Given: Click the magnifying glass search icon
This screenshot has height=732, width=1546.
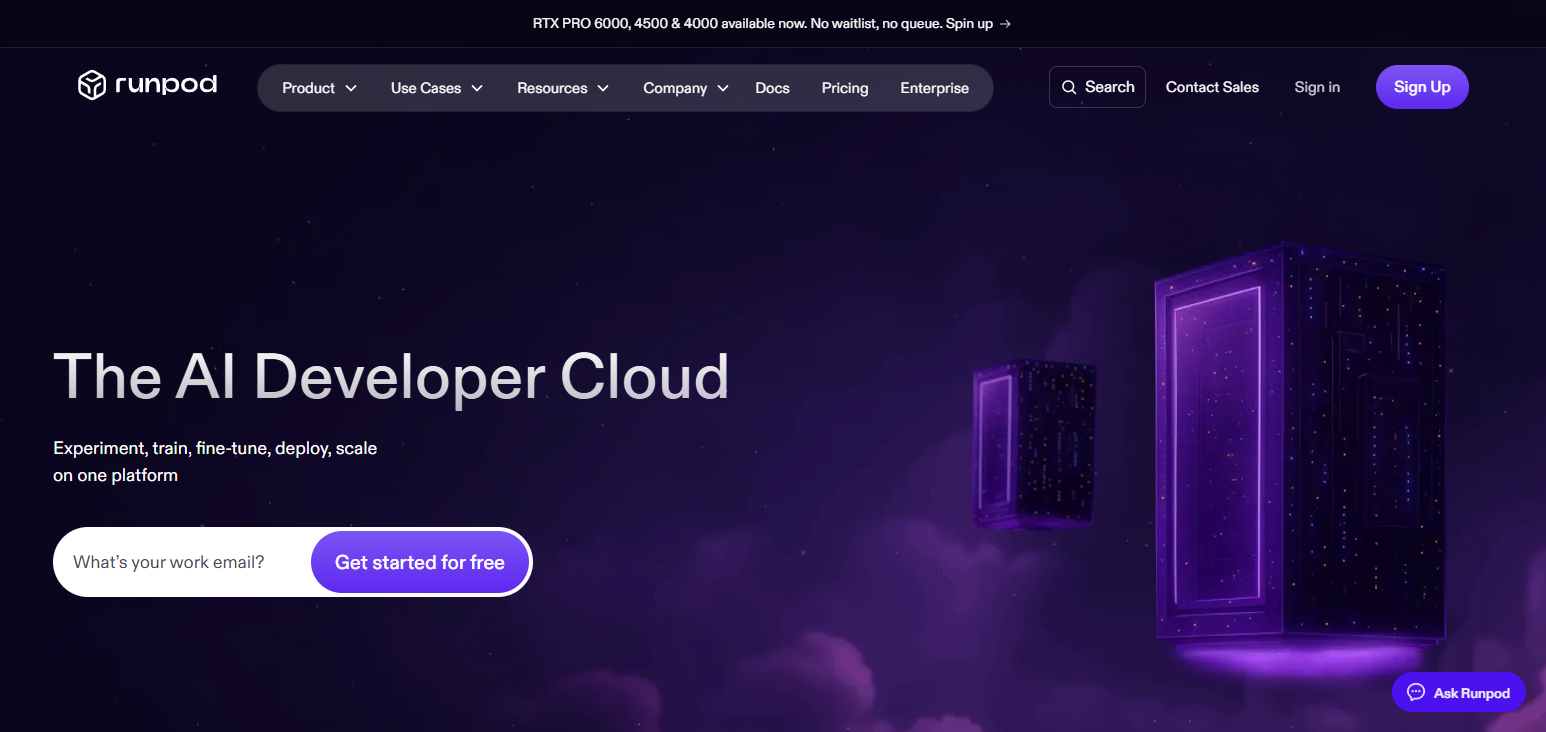Looking at the screenshot, I should (1069, 87).
